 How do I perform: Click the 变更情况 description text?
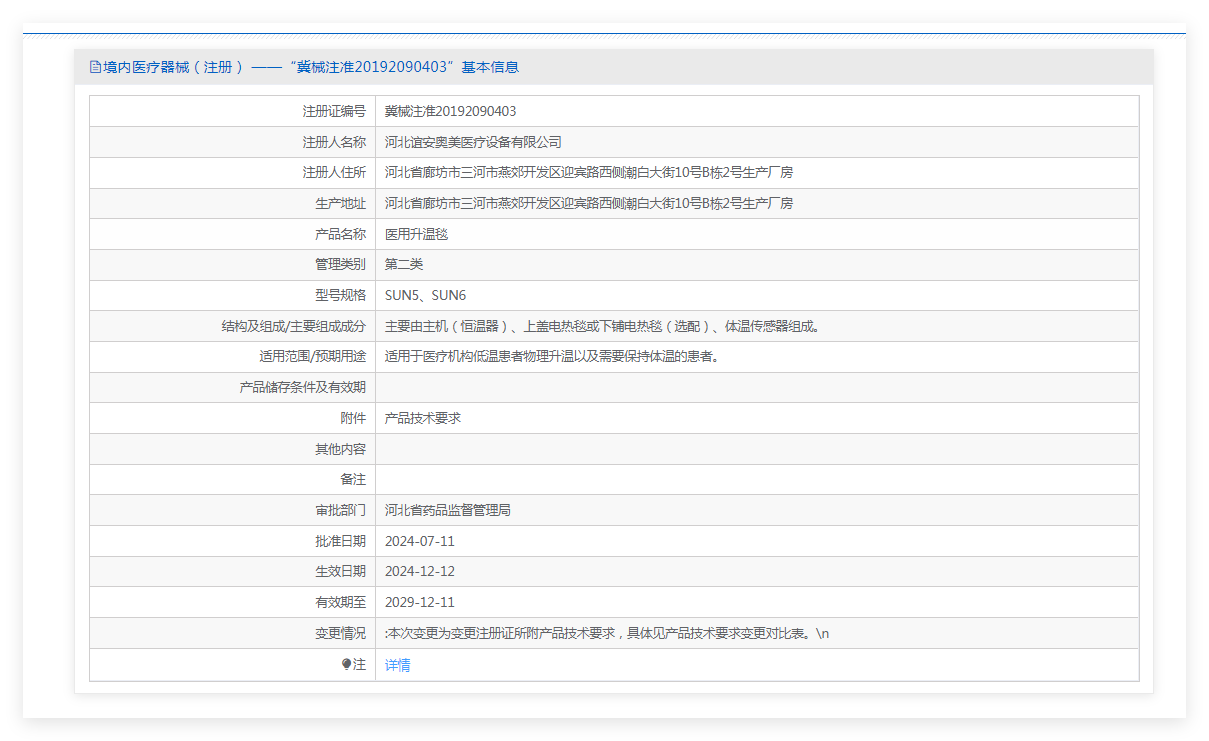[x=606, y=633]
